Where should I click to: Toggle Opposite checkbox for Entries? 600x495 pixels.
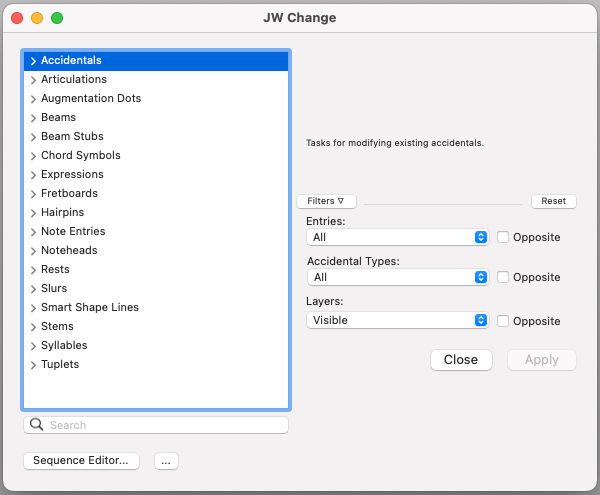click(x=502, y=237)
